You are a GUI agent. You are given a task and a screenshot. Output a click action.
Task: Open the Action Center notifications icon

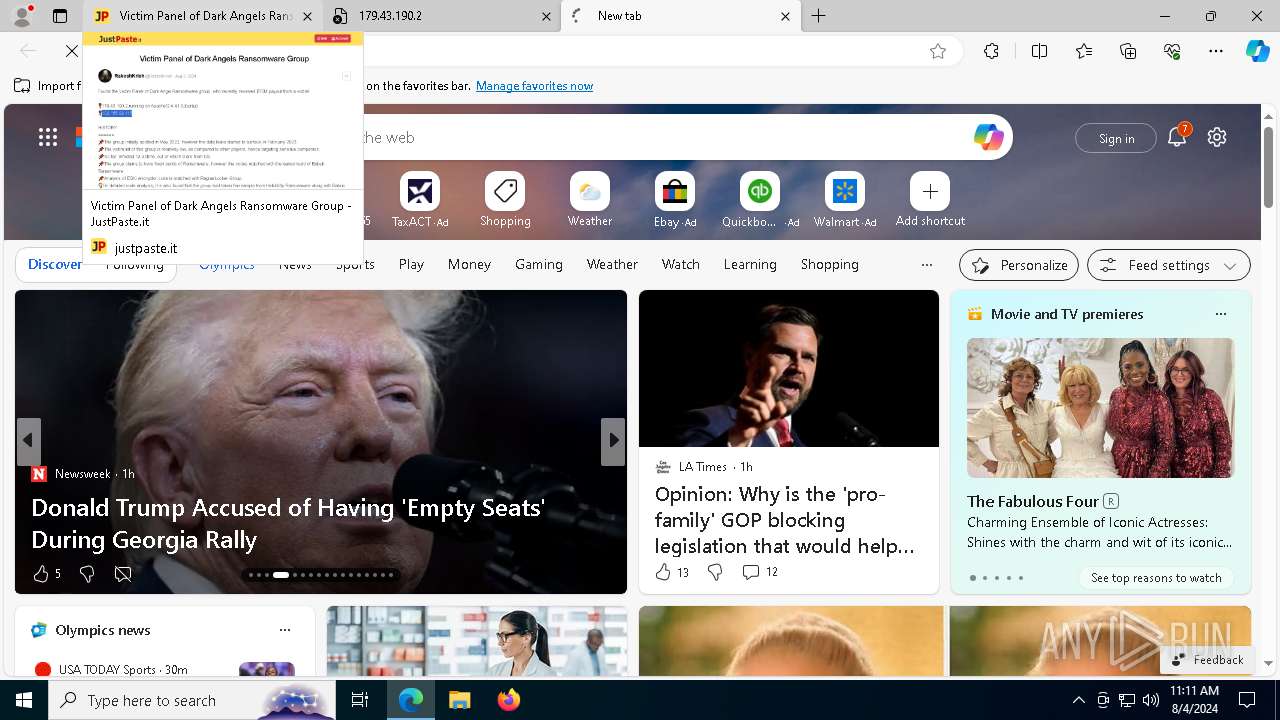[1247, 700]
